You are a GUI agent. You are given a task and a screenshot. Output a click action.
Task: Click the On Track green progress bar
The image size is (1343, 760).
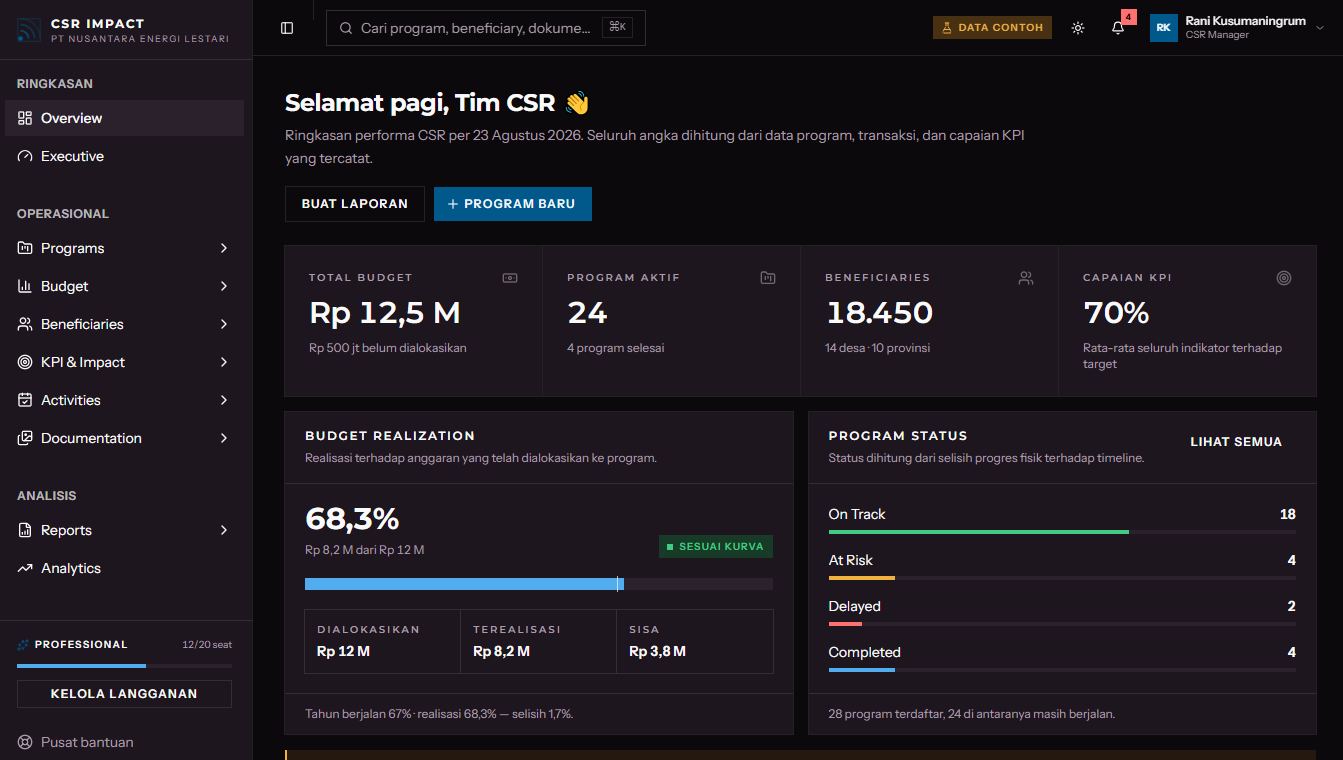pos(1062,532)
